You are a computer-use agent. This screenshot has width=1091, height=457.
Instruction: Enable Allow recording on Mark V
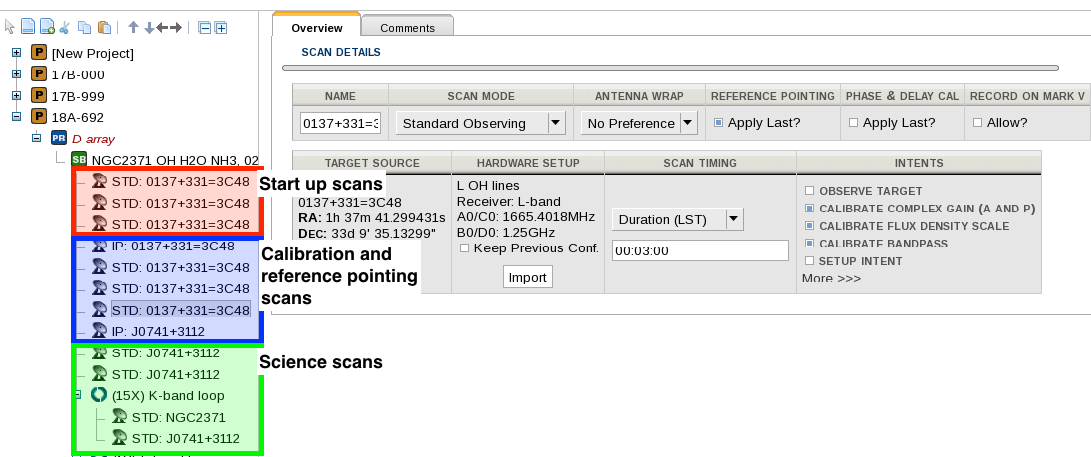click(x=977, y=123)
